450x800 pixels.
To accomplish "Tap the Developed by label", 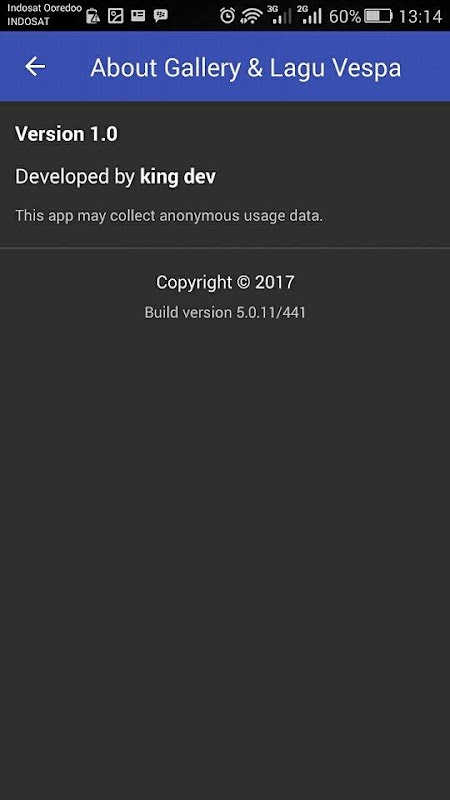I will [75, 177].
